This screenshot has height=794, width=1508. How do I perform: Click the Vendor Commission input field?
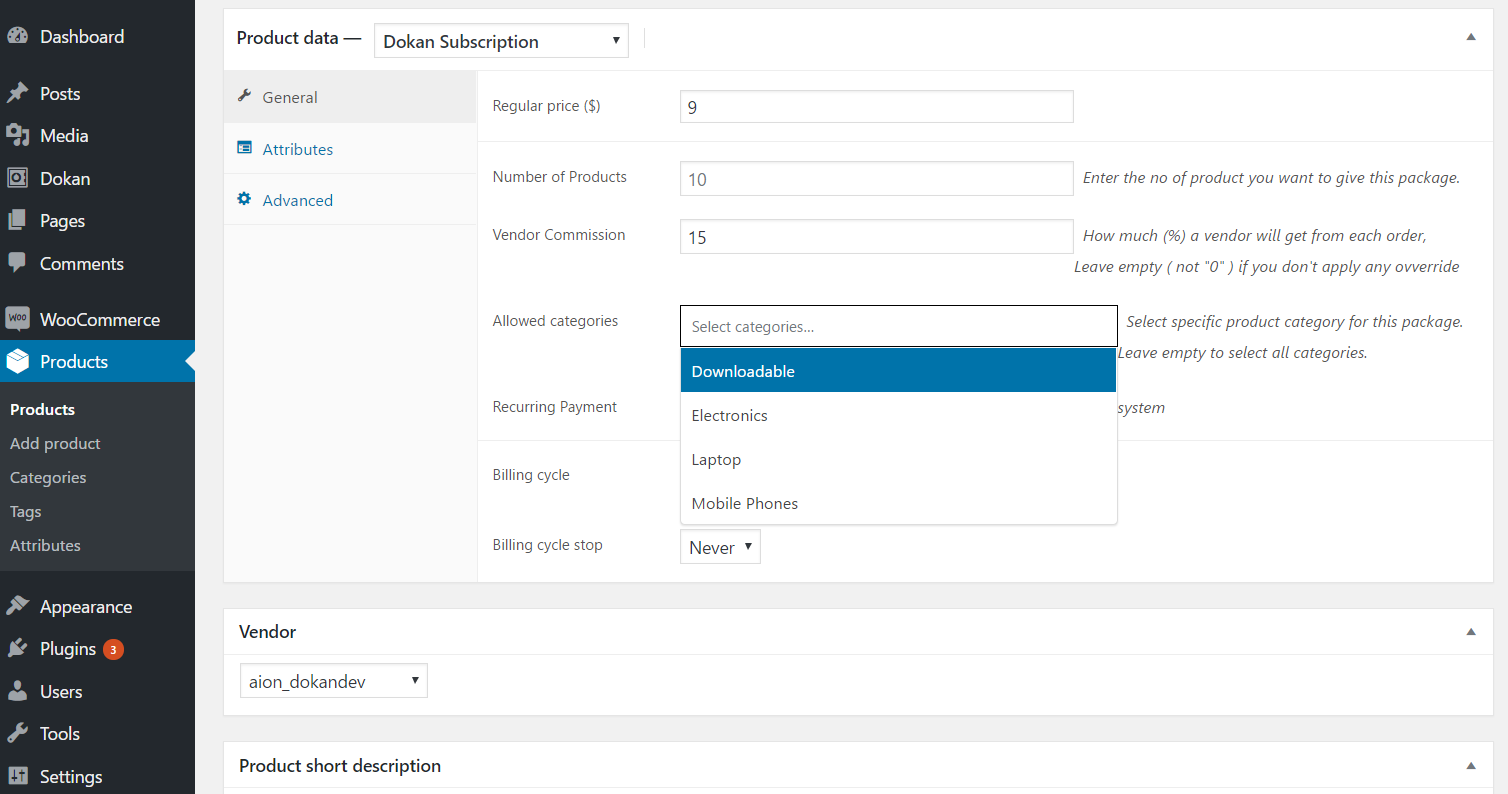[x=876, y=237]
